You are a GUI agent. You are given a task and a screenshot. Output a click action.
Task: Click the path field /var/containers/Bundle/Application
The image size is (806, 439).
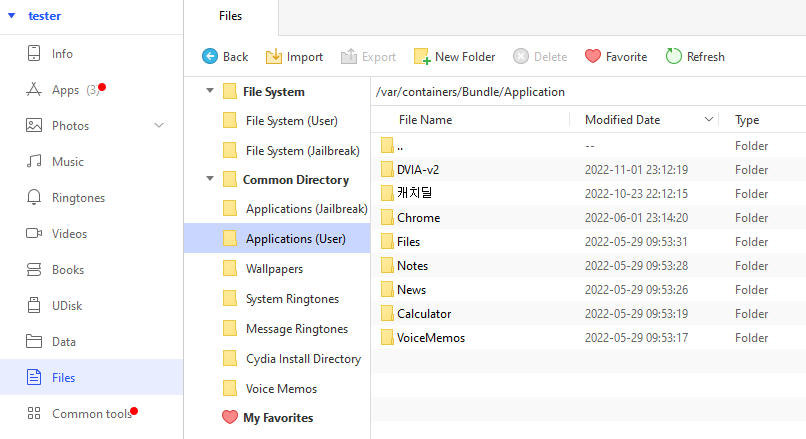tap(470, 92)
